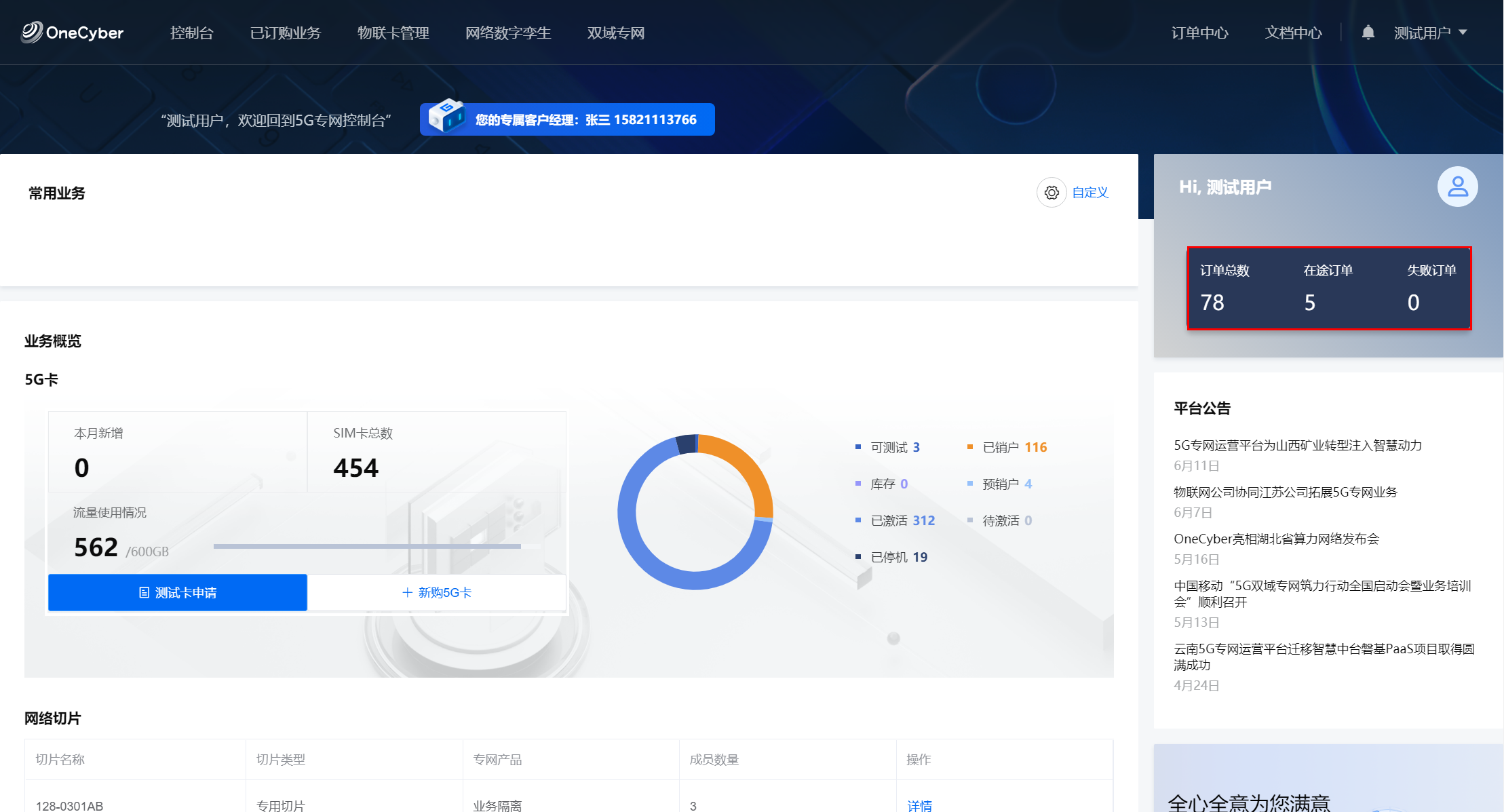Viewport: 1504px width, 812px height.
Task: Click the plus icon on 新购5G卡
Action: pyautogui.click(x=407, y=593)
